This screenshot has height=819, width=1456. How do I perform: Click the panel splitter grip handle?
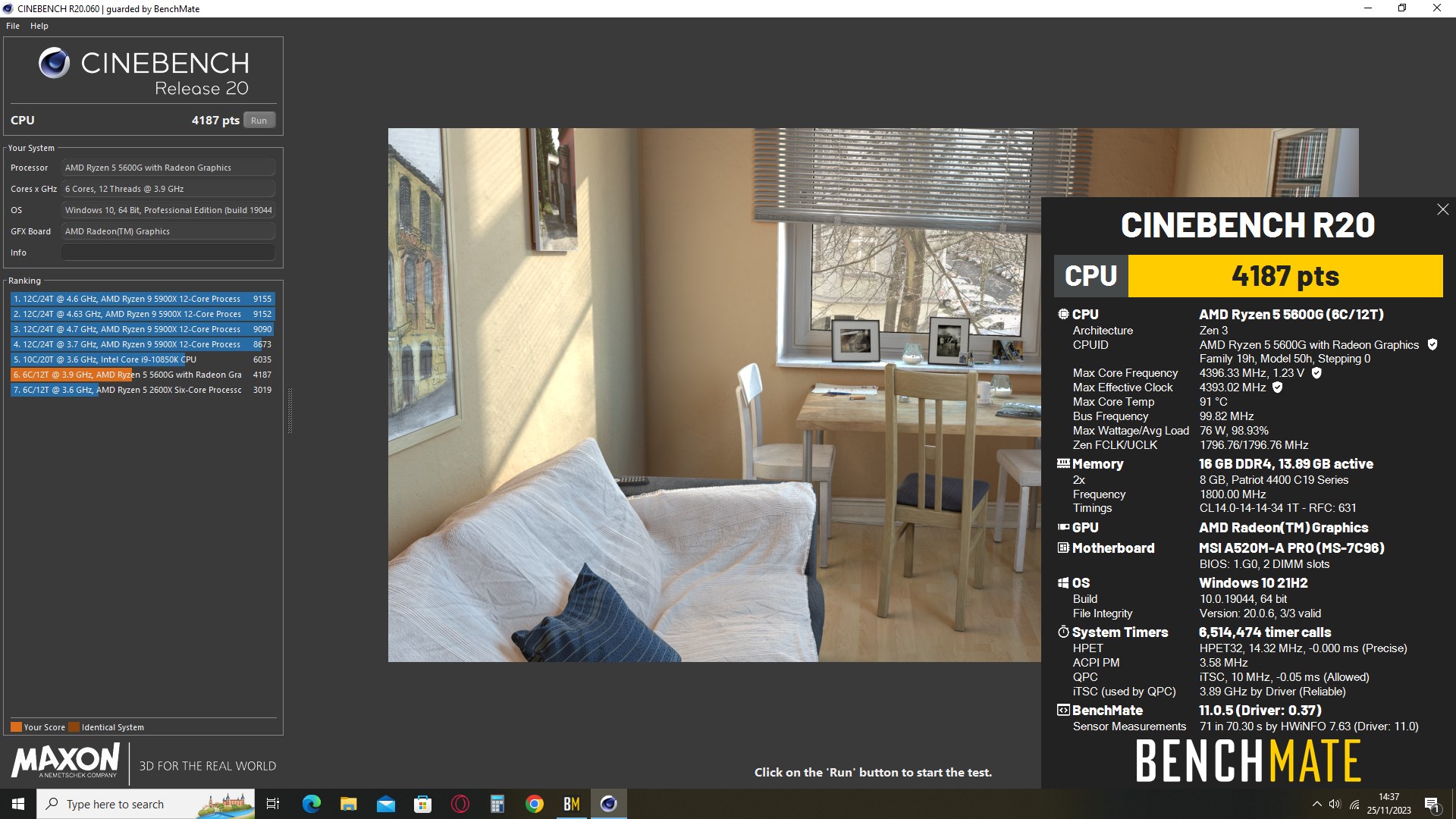tap(290, 410)
